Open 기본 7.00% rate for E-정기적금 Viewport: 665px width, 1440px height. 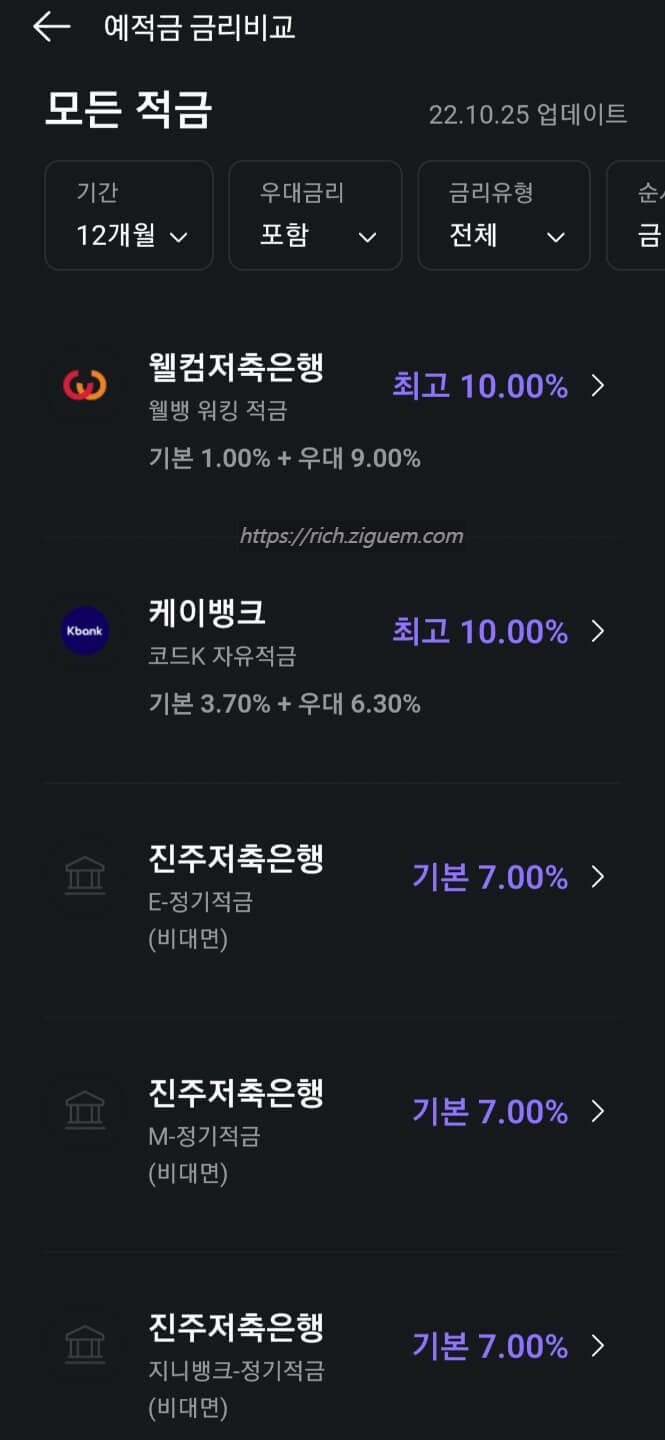[x=491, y=876]
